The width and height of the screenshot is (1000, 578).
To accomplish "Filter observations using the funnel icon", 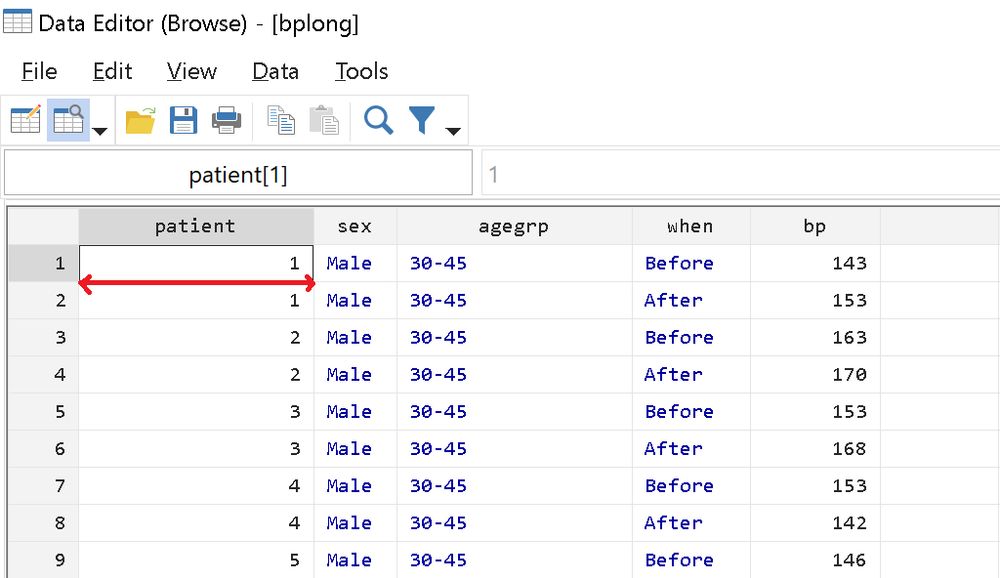I will coord(422,120).
